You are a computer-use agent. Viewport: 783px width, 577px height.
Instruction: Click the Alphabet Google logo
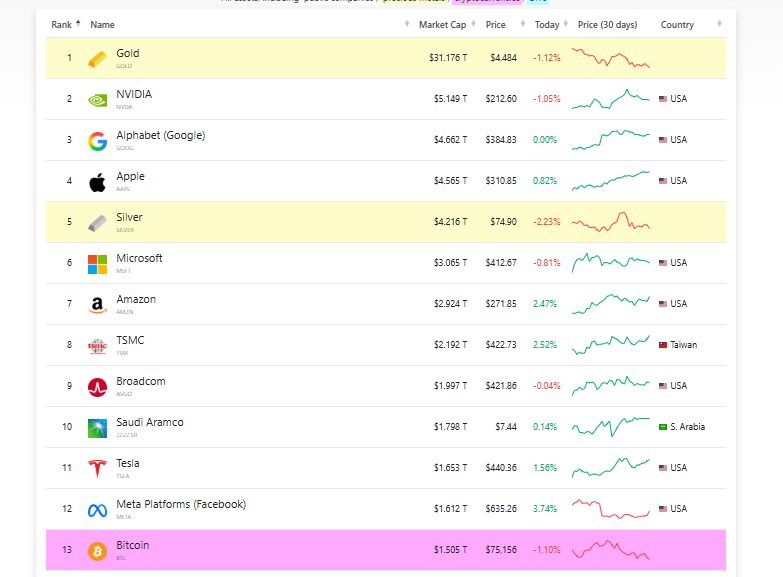point(97,141)
